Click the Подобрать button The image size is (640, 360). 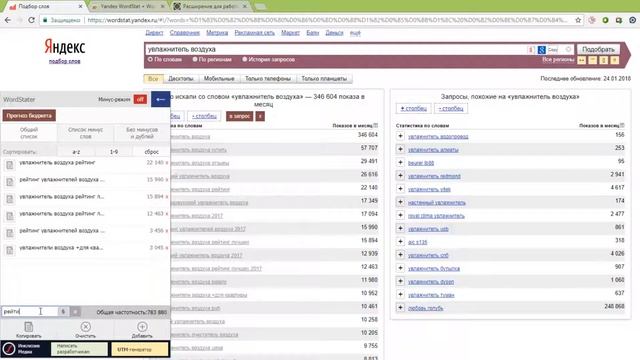[x=598, y=49]
